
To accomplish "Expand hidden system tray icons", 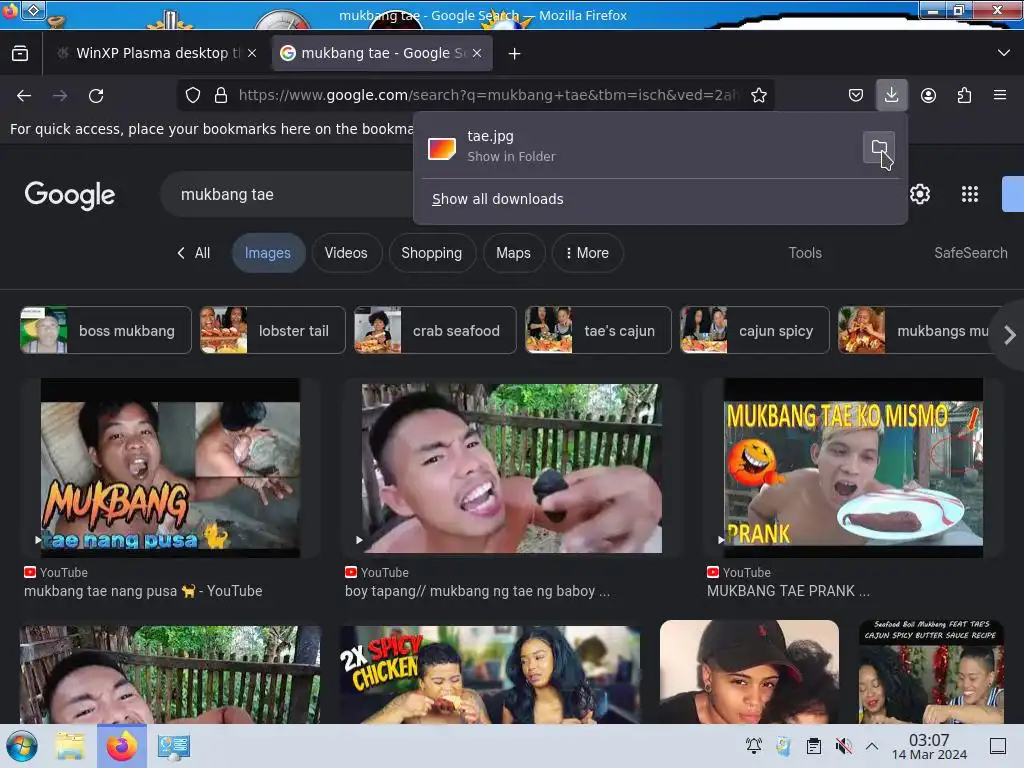I will click(x=872, y=745).
